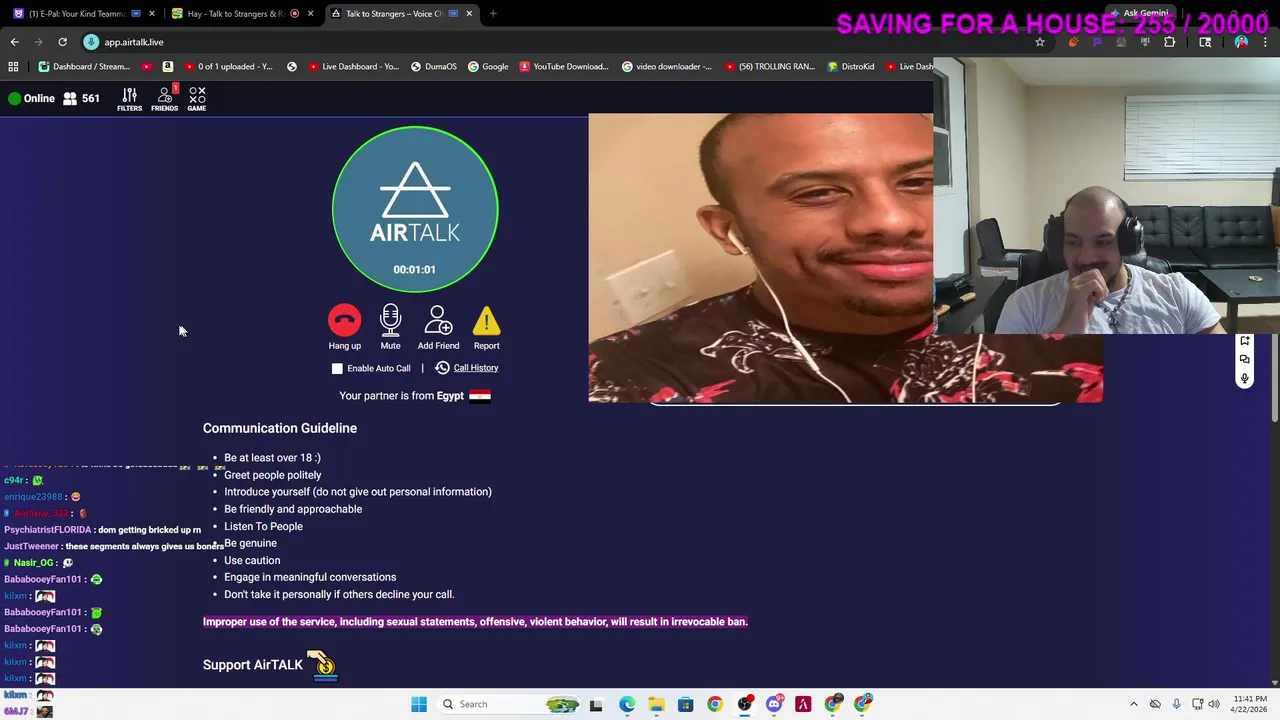Open File Explorer from the taskbar
The height and width of the screenshot is (720, 1280).
coord(656,704)
